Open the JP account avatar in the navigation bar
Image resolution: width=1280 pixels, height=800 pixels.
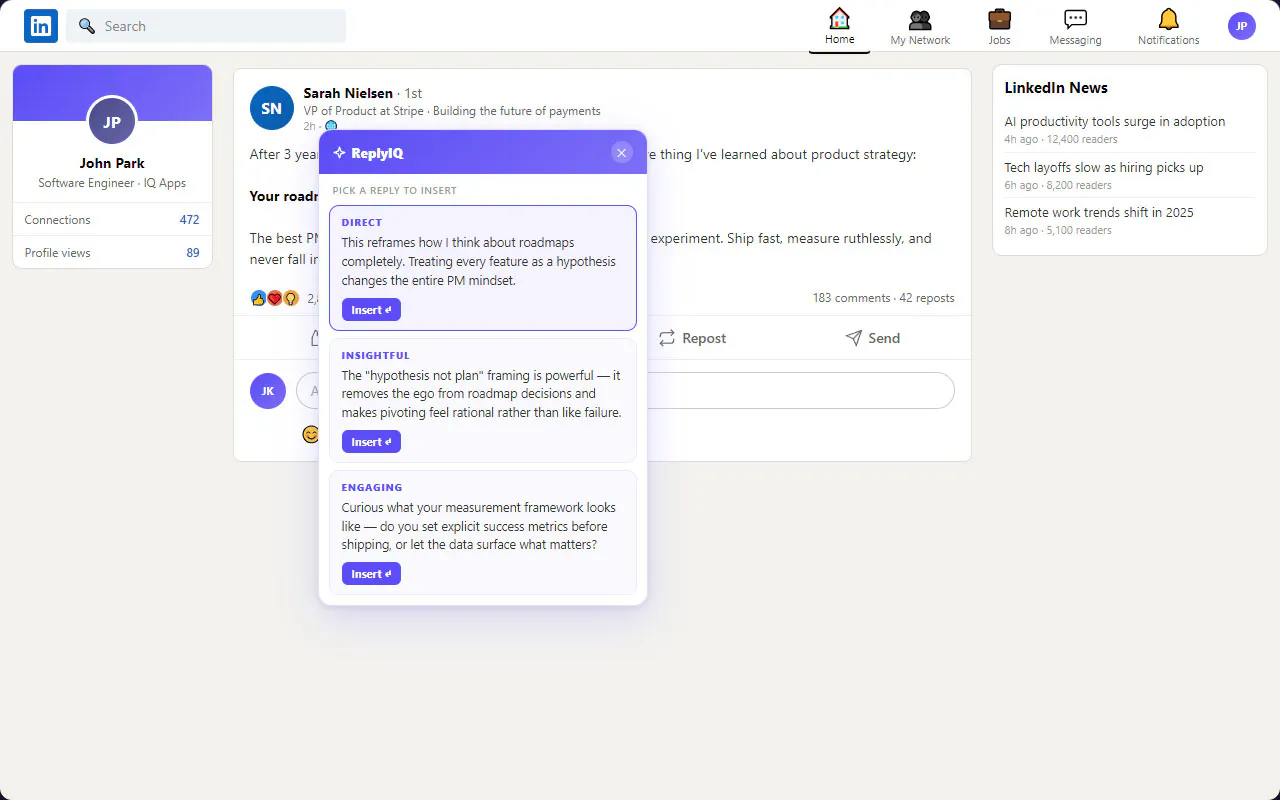tap(1241, 26)
